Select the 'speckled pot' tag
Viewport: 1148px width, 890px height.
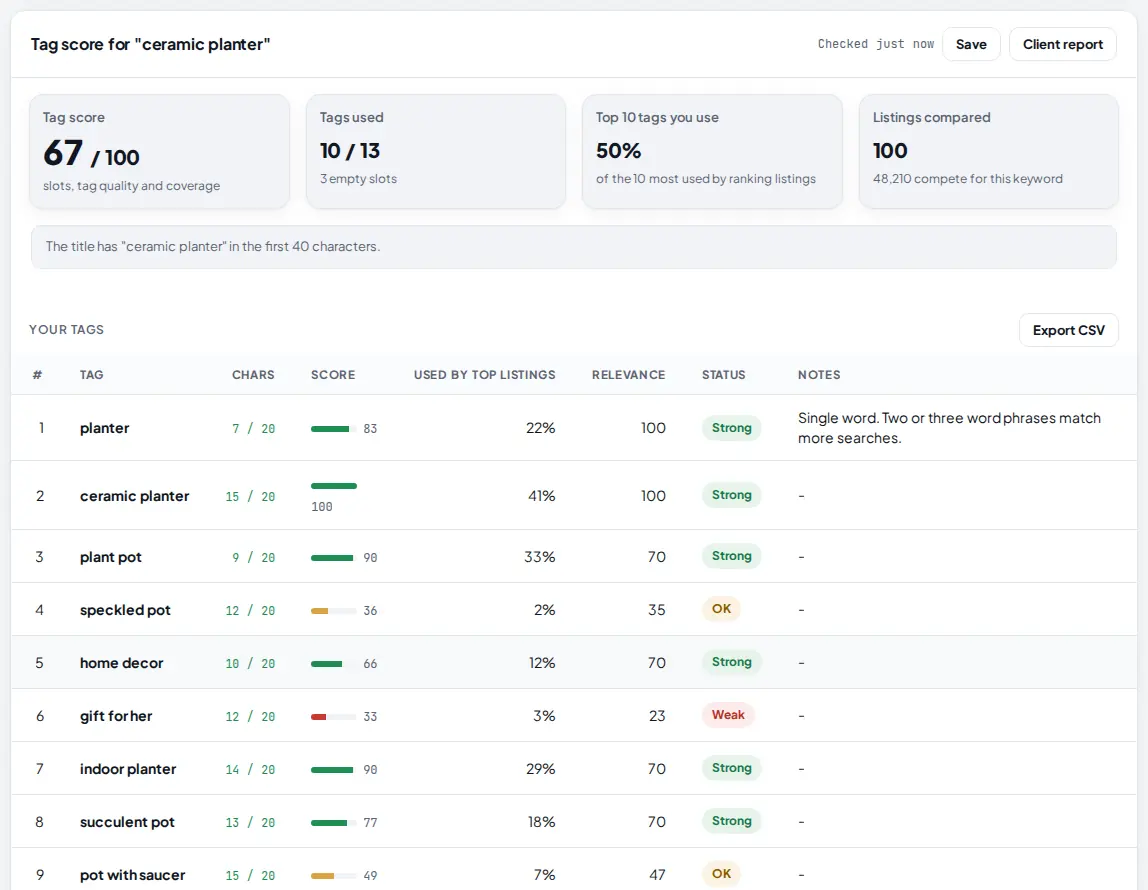tap(125, 610)
